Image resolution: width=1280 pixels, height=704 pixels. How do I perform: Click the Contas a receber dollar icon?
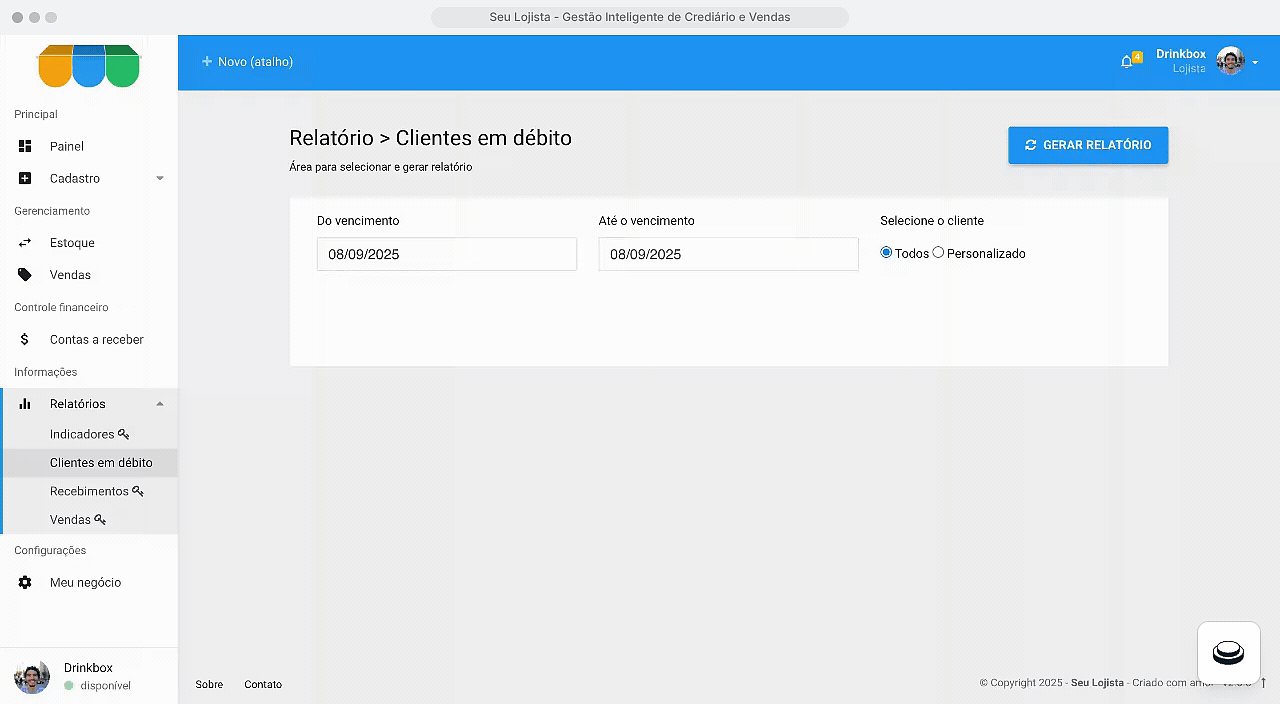(25, 340)
